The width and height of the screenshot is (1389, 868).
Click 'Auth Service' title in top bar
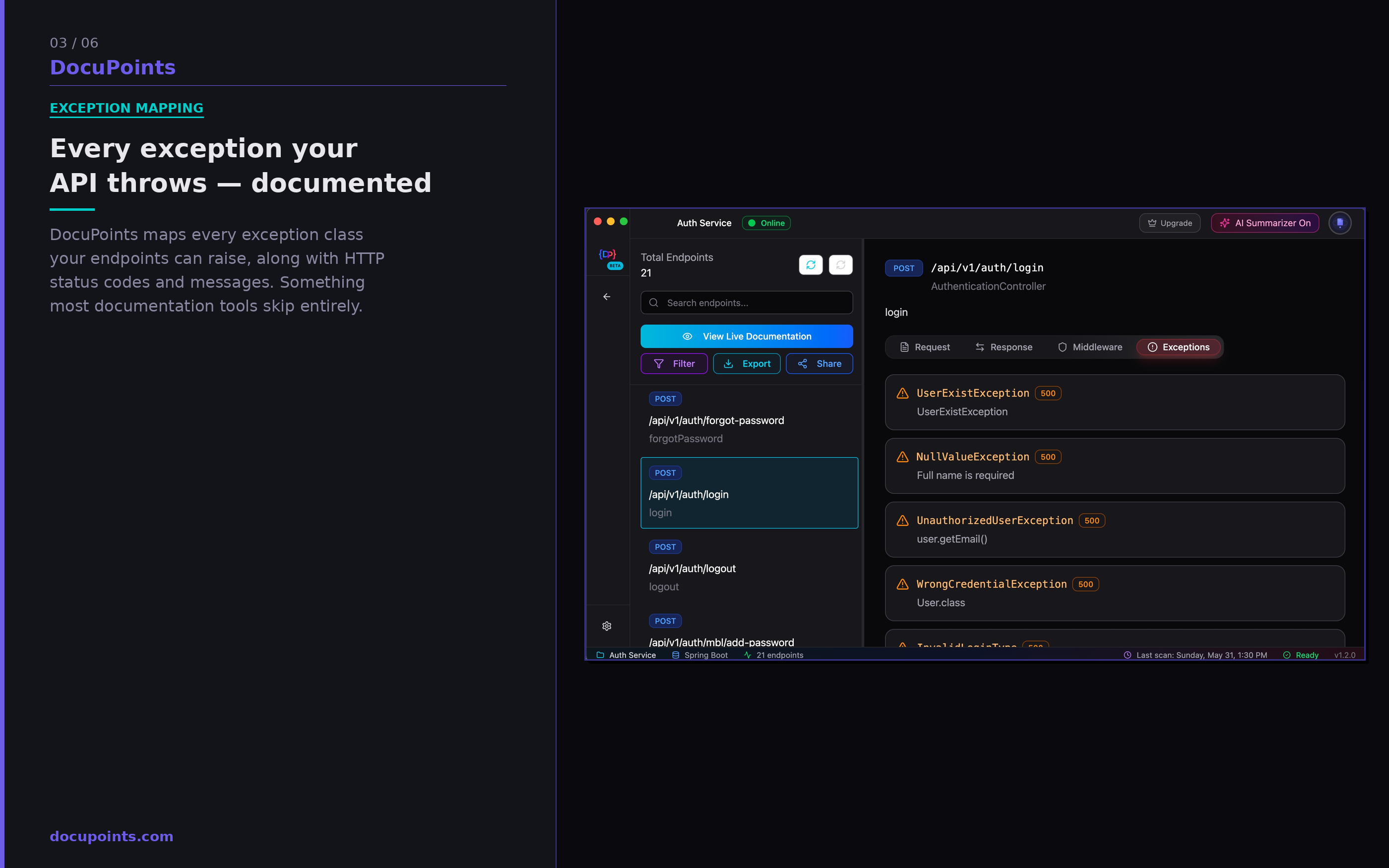(x=704, y=223)
